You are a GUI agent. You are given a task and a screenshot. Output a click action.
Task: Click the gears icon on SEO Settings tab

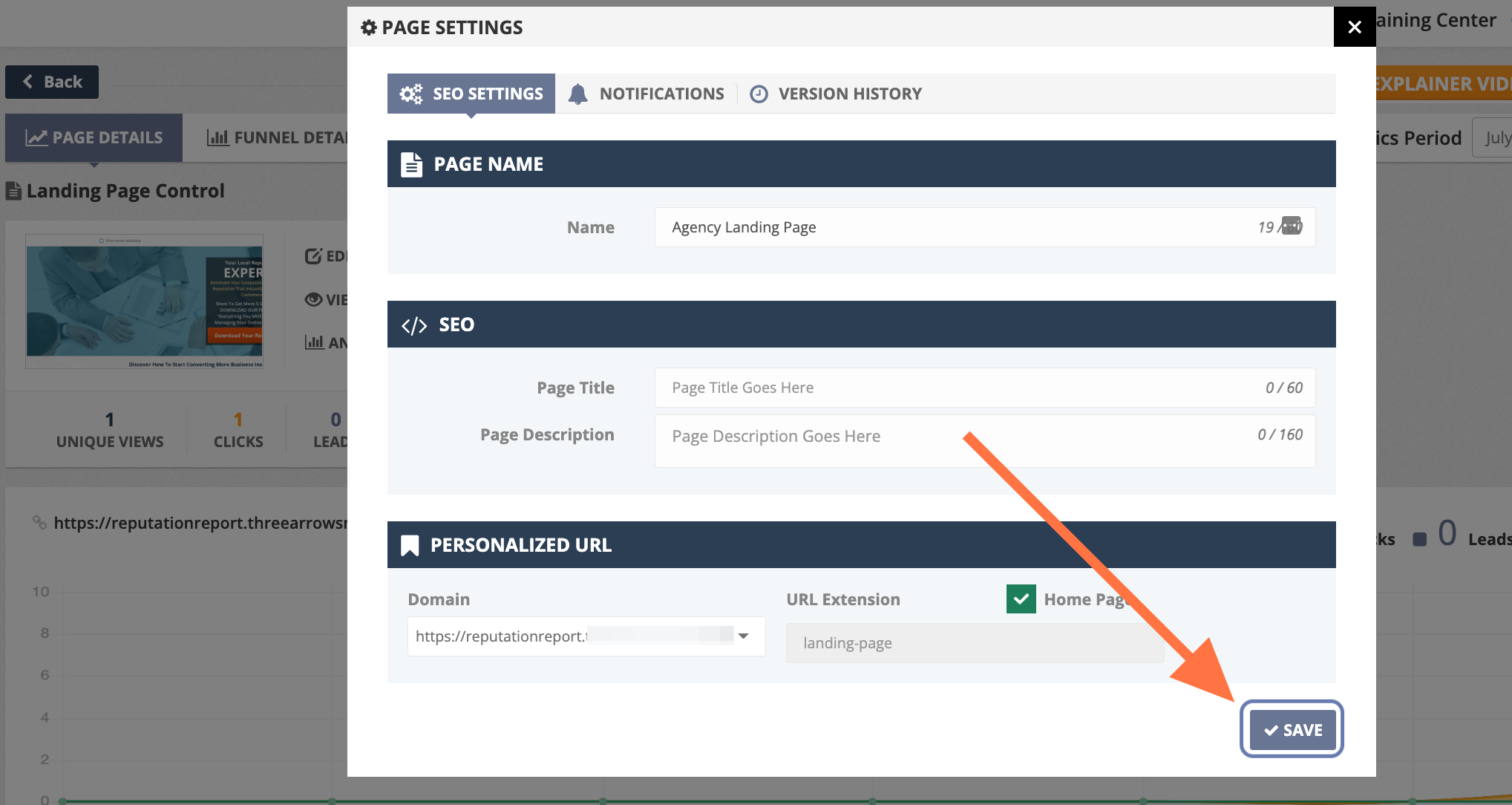[410, 94]
